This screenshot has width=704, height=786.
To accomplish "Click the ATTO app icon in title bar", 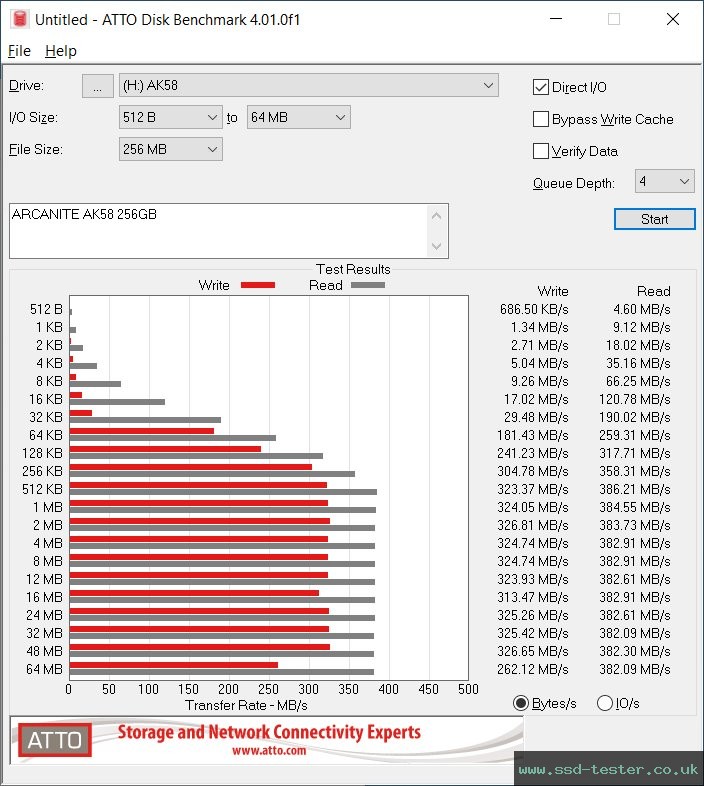I will [x=20, y=19].
